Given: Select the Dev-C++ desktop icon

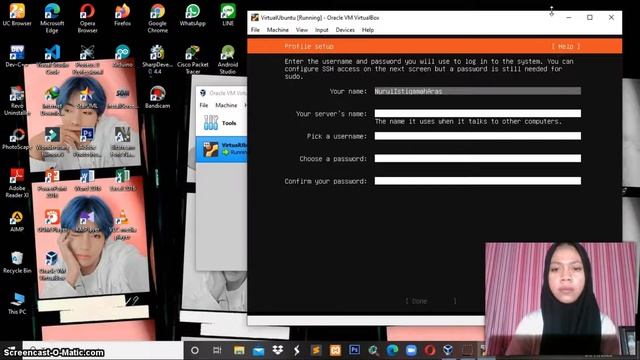Looking at the screenshot, I should pyautogui.click(x=17, y=56).
